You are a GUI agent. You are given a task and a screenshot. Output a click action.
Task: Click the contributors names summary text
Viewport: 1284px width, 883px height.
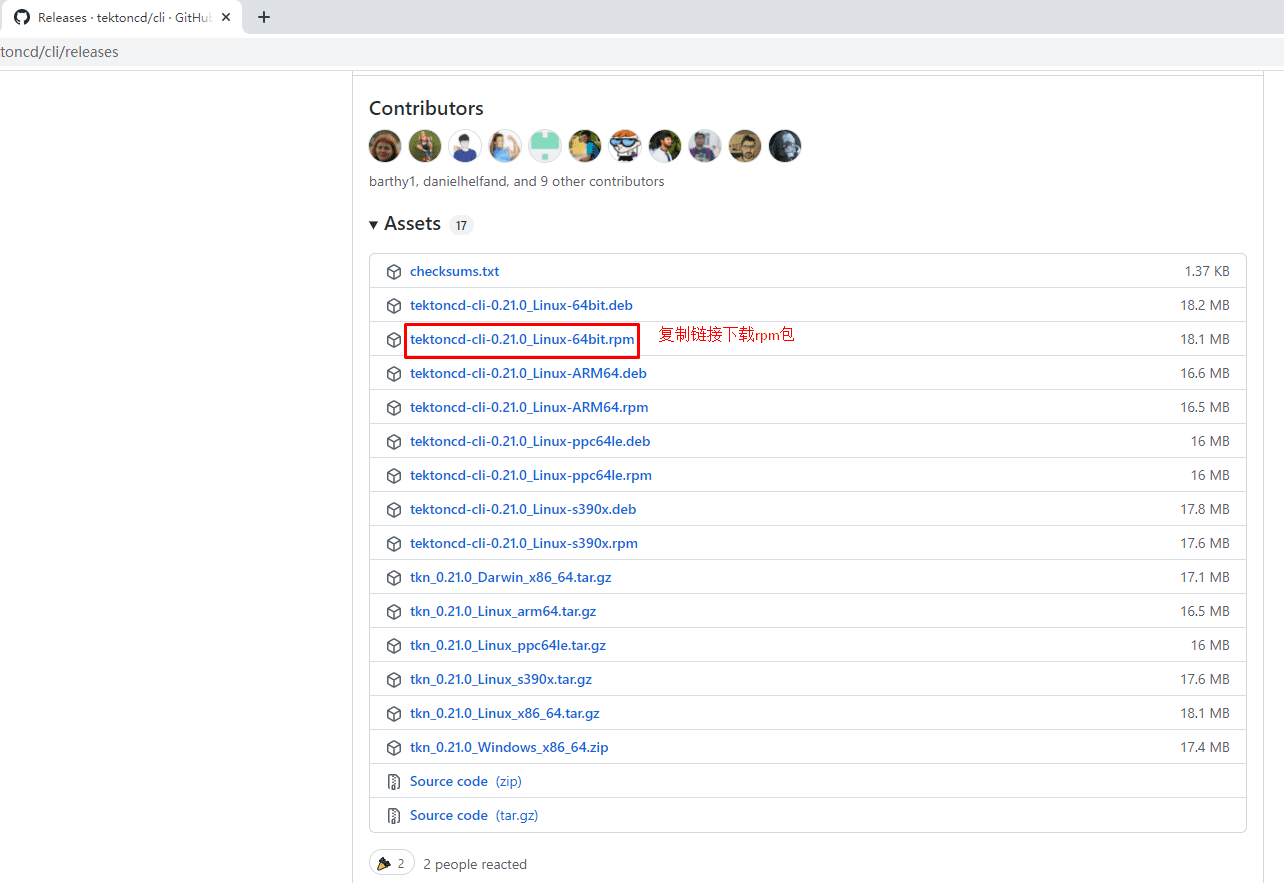click(x=517, y=181)
